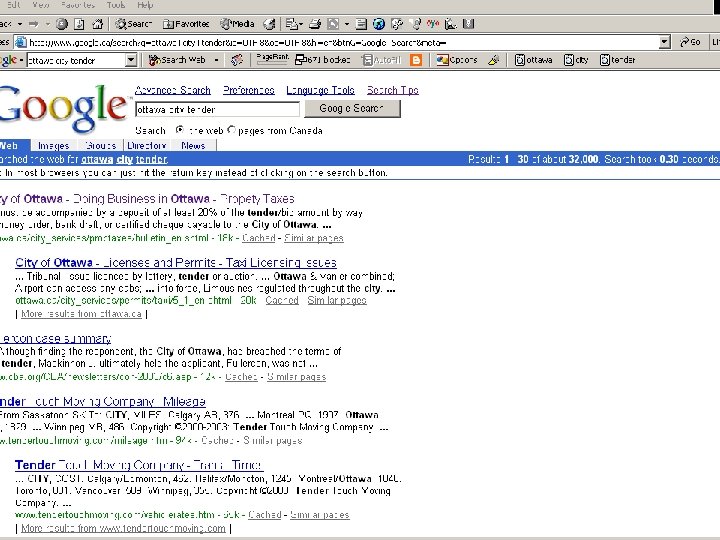The height and width of the screenshot is (540, 720).
Task: Open the Preferences link
Action: click(248, 90)
